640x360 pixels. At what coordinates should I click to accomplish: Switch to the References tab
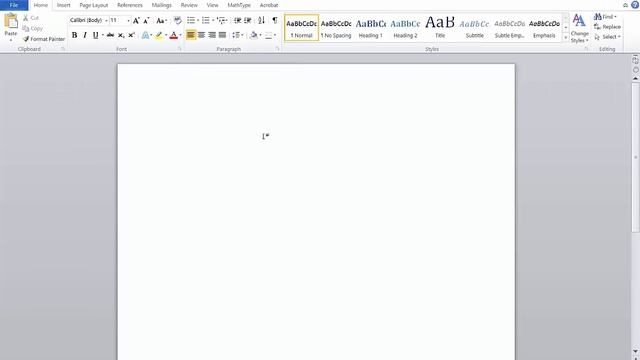coord(130,5)
